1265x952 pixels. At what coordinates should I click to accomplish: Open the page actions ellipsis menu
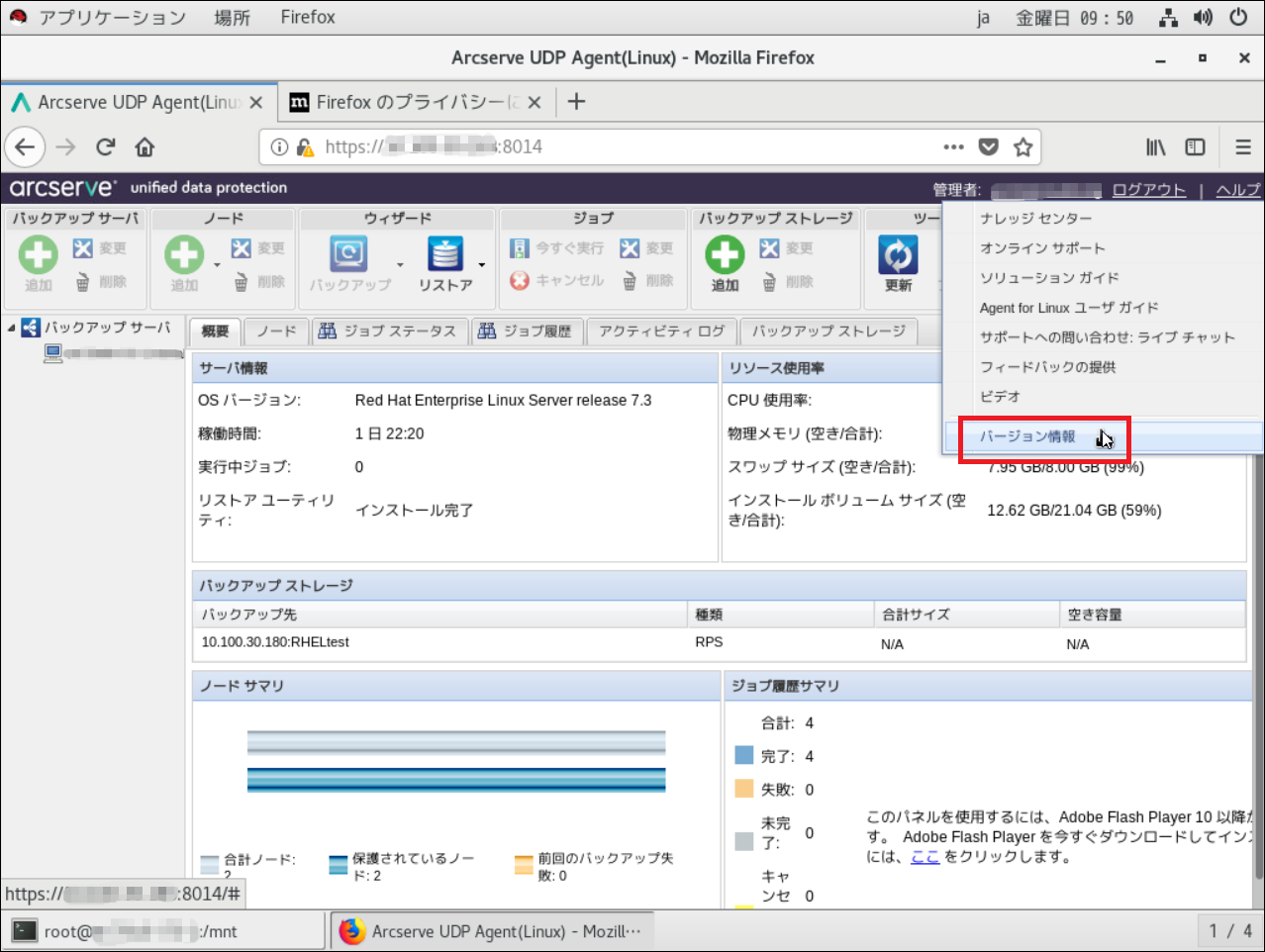click(x=953, y=147)
